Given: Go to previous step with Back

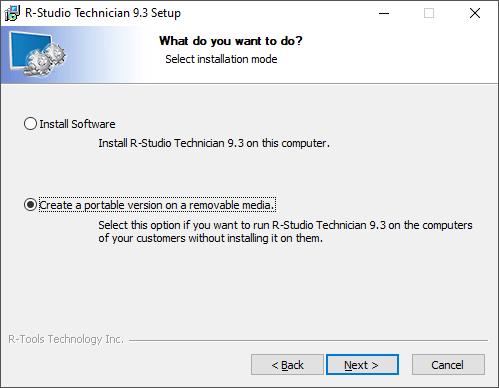Looking at the screenshot, I should pyautogui.click(x=287, y=365).
